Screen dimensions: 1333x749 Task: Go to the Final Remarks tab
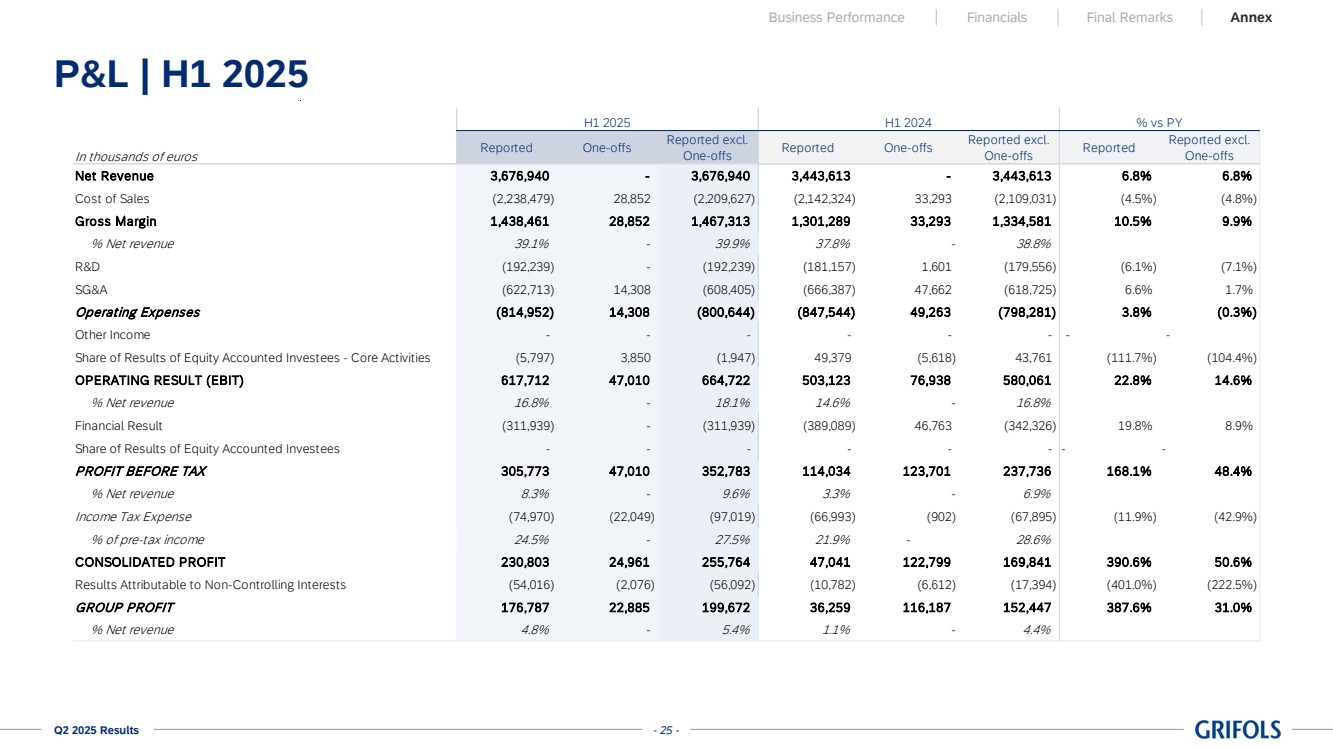(x=1129, y=17)
